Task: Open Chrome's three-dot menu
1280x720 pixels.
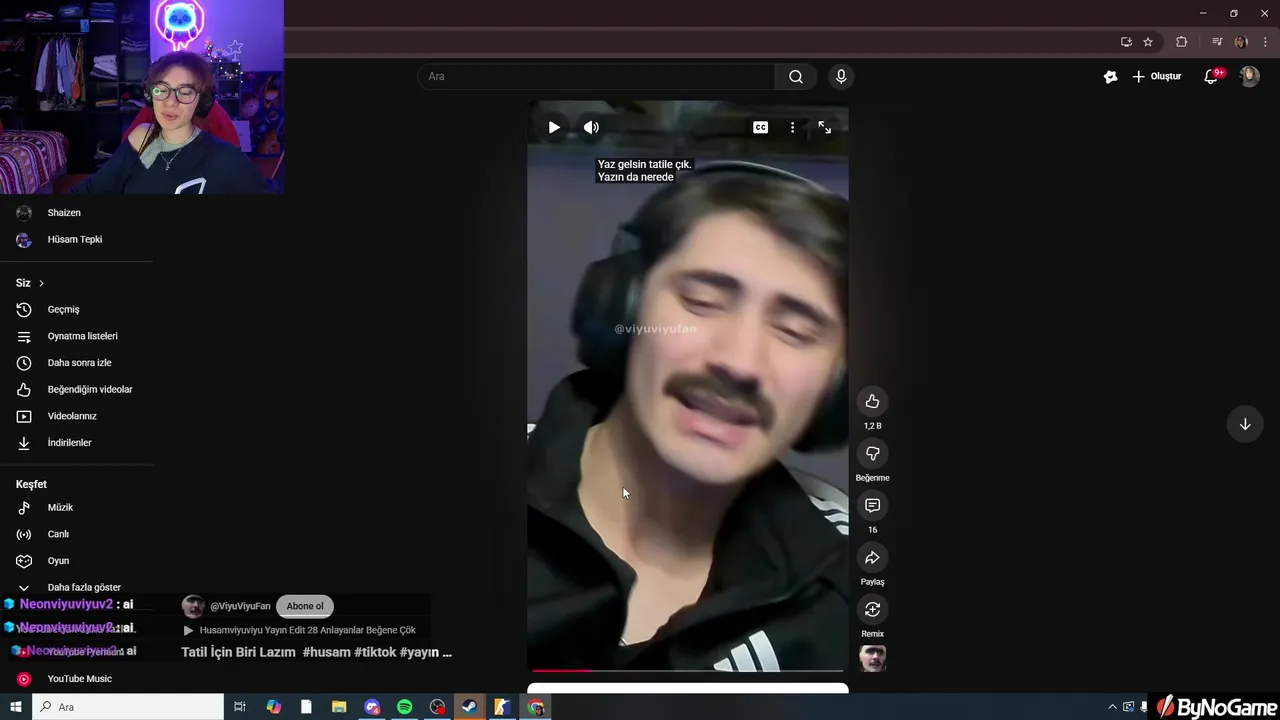Action: click(1265, 42)
